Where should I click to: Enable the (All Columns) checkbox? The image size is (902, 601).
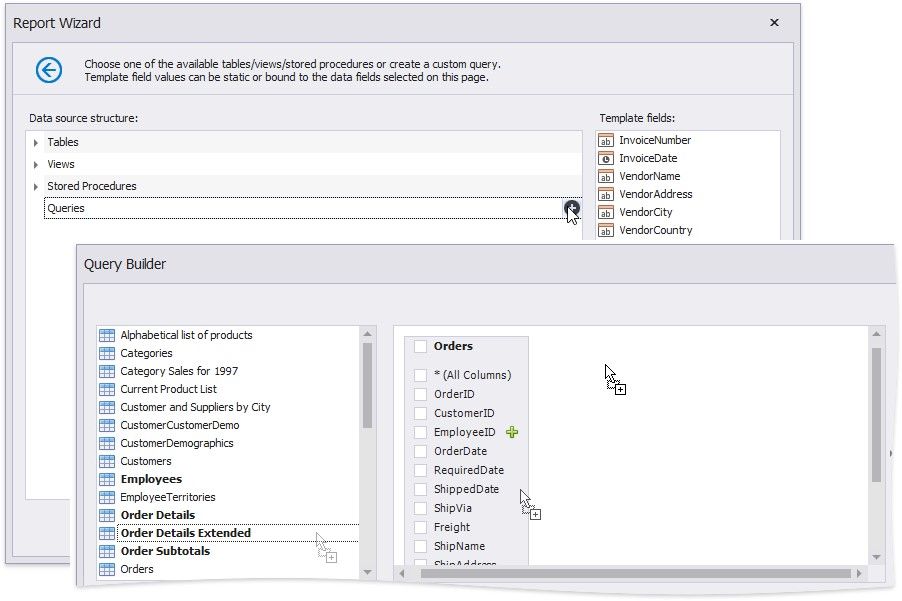point(420,375)
